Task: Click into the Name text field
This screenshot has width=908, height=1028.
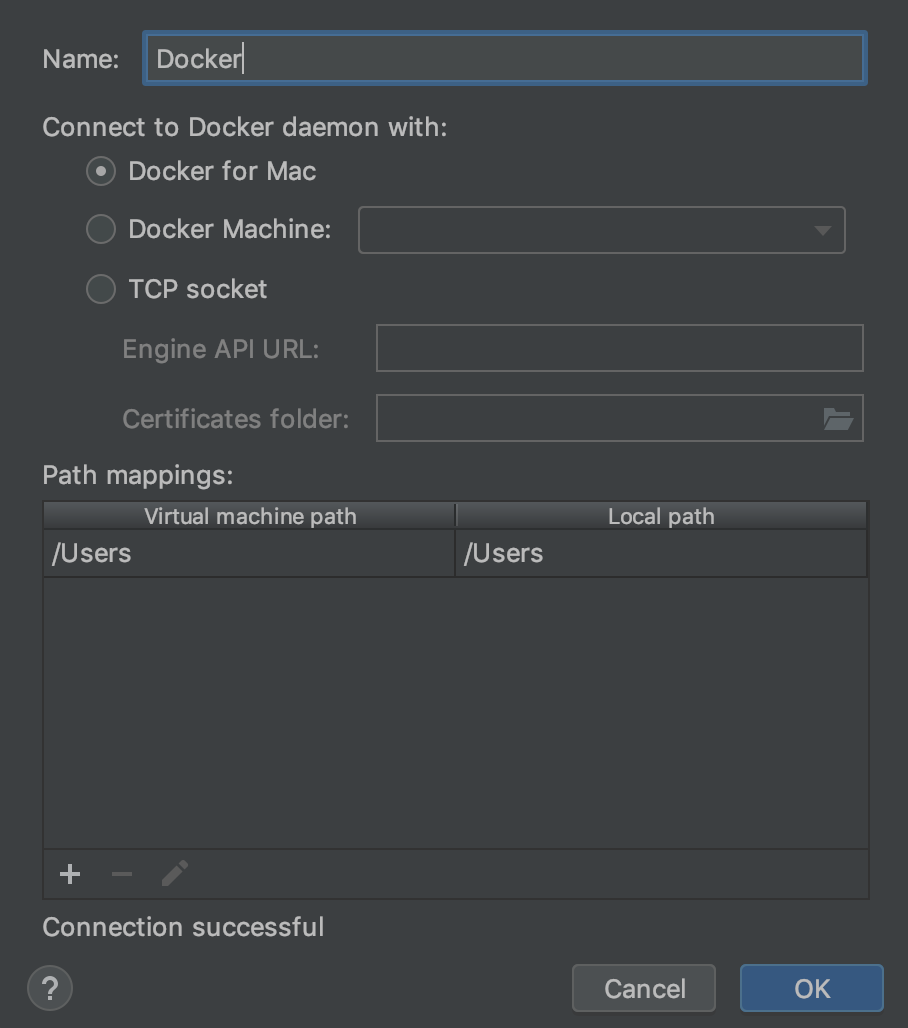Action: [504, 59]
